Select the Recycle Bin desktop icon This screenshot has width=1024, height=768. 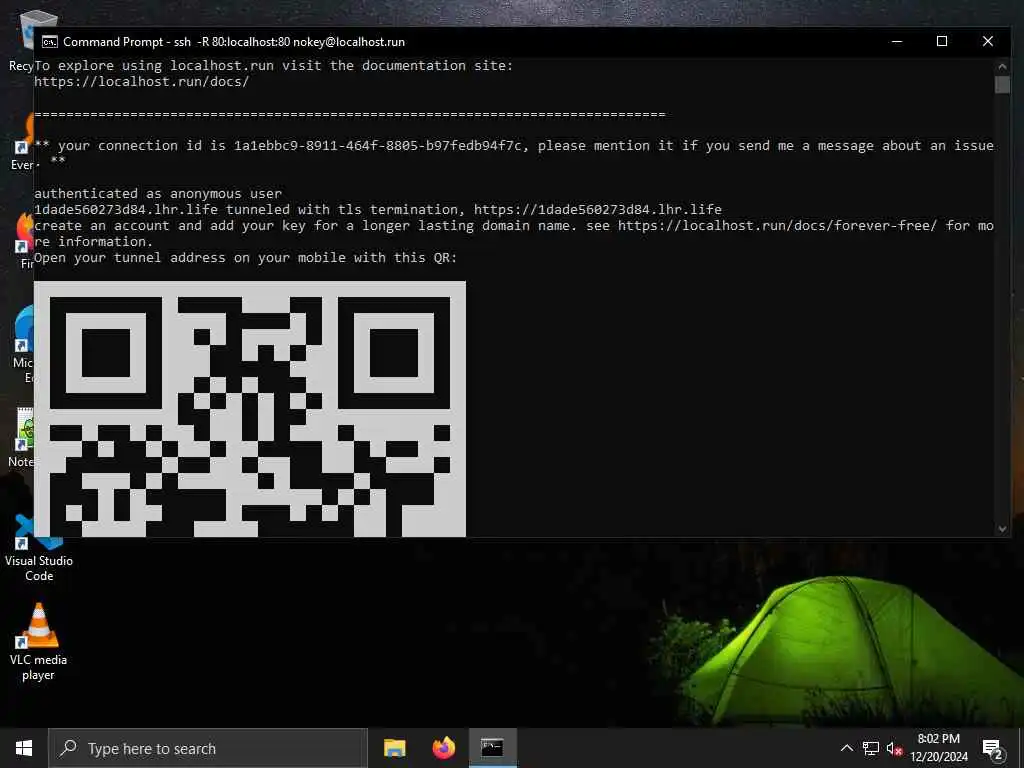[x=22, y=40]
